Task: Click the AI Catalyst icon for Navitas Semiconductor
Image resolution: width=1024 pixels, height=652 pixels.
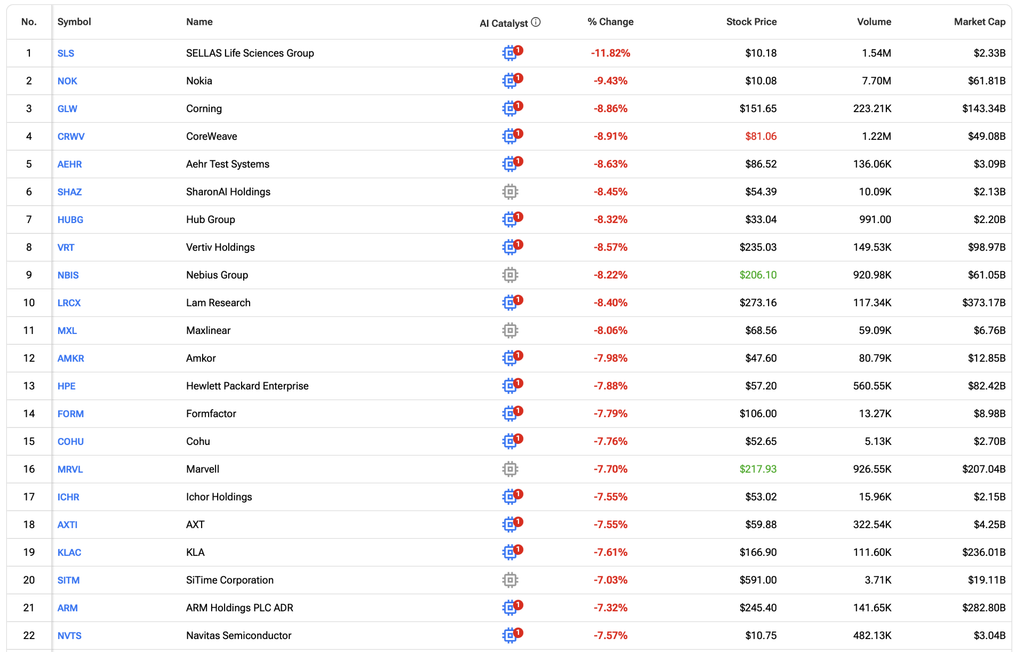Action: coord(512,635)
